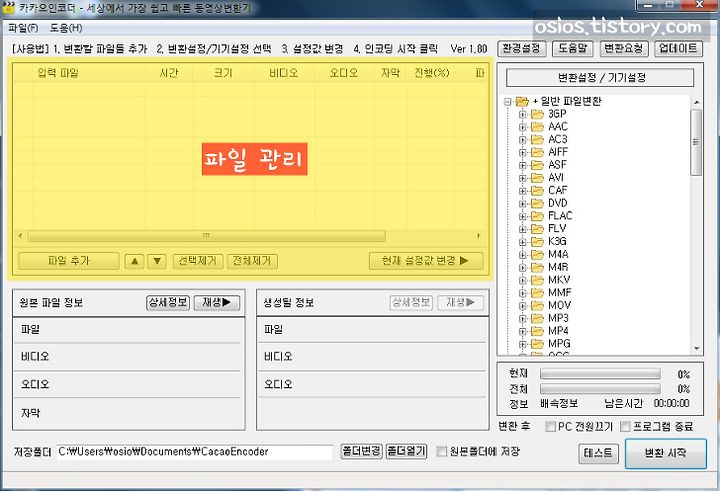Image resolution: width=720 pixels, height=491 pixels.
Task: Open 상세정보 for original file info
Action: click(168, 302)
